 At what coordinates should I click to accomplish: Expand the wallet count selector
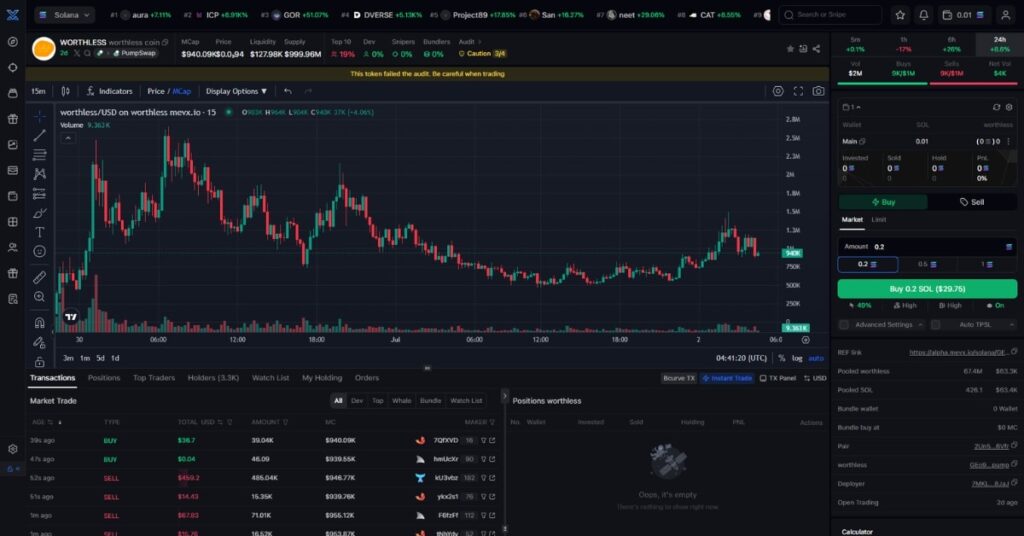[852, 107]
